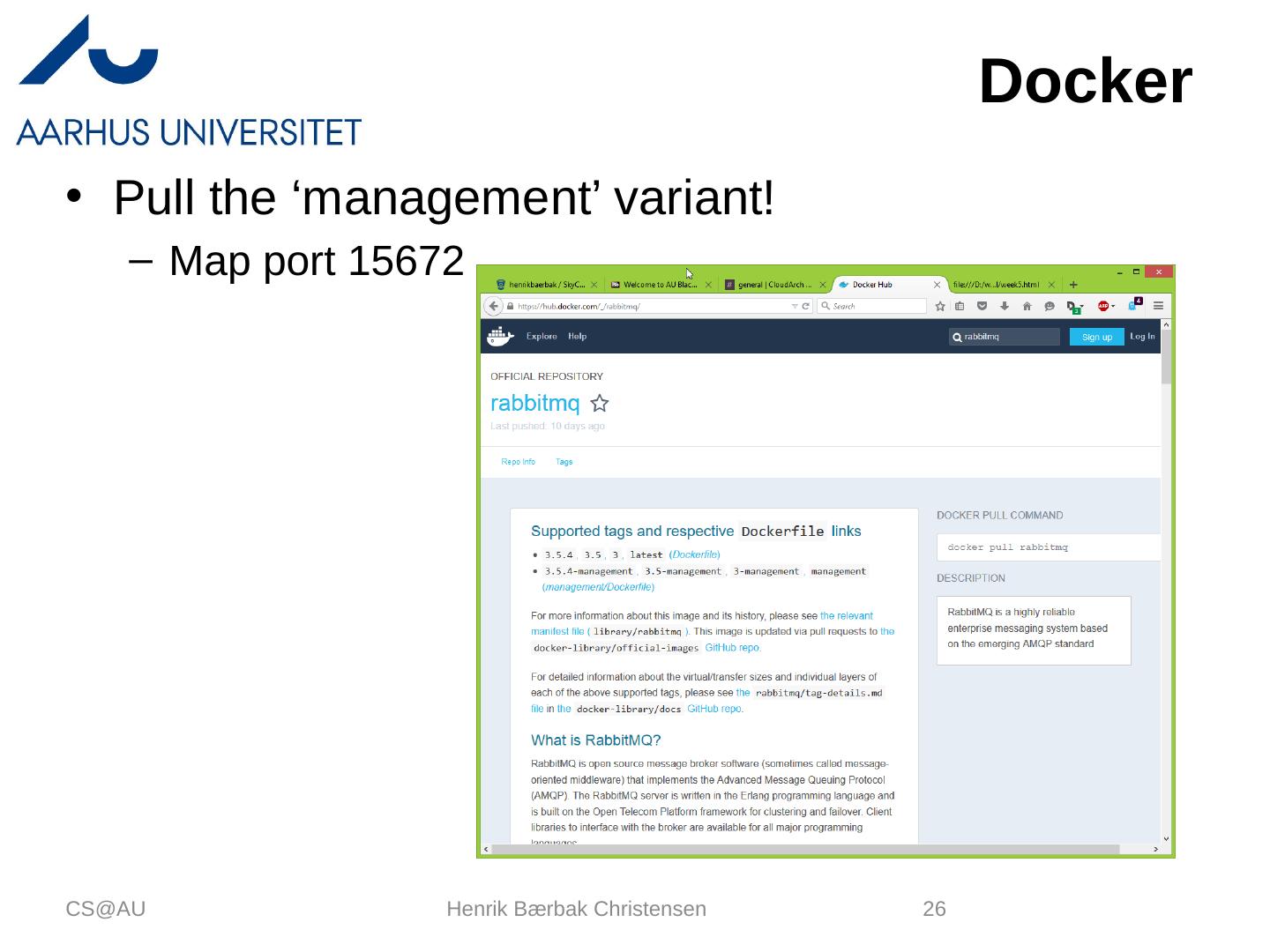Image resolution: width=1270 pixels, height=952 pixels.
Task: Click the 'latest' tag text
Action: pos(646,554)
